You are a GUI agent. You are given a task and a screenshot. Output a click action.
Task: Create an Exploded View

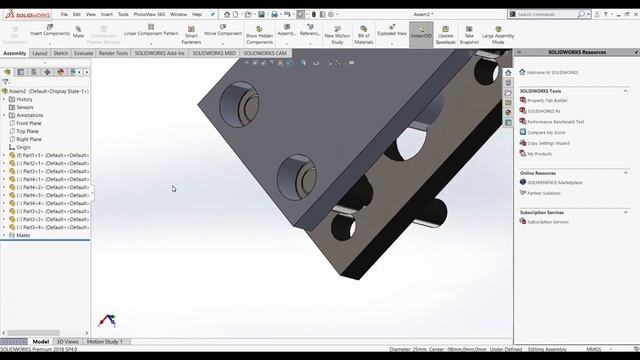[392, 30]
